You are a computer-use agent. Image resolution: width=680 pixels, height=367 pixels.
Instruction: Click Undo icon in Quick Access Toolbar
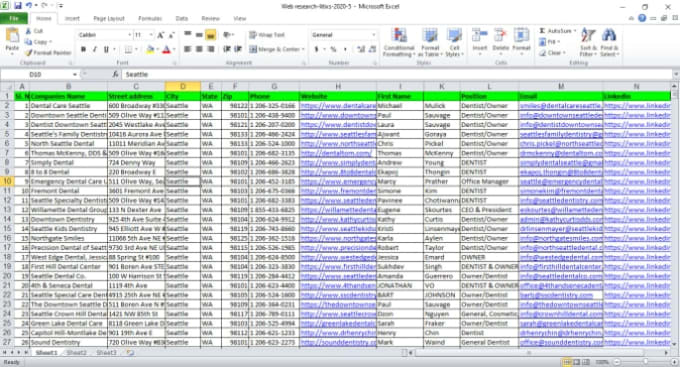tap(29, 6)
